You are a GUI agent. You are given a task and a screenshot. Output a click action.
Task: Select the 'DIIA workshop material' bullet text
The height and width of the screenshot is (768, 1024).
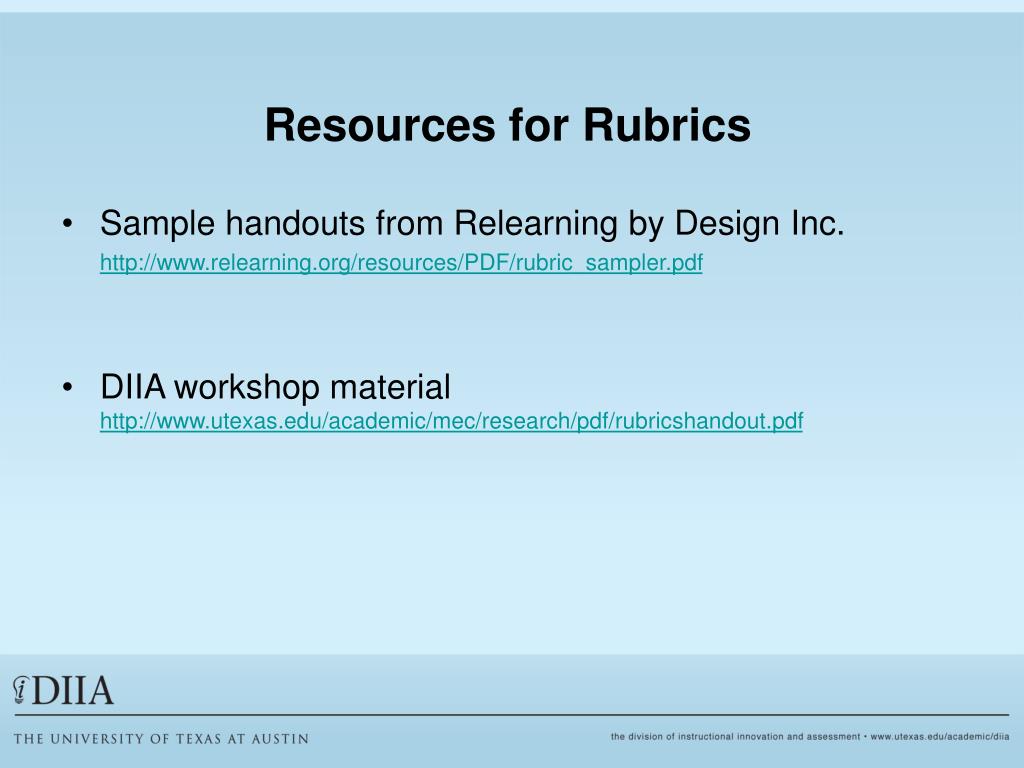pyautogui.click(x=275, y=387)
